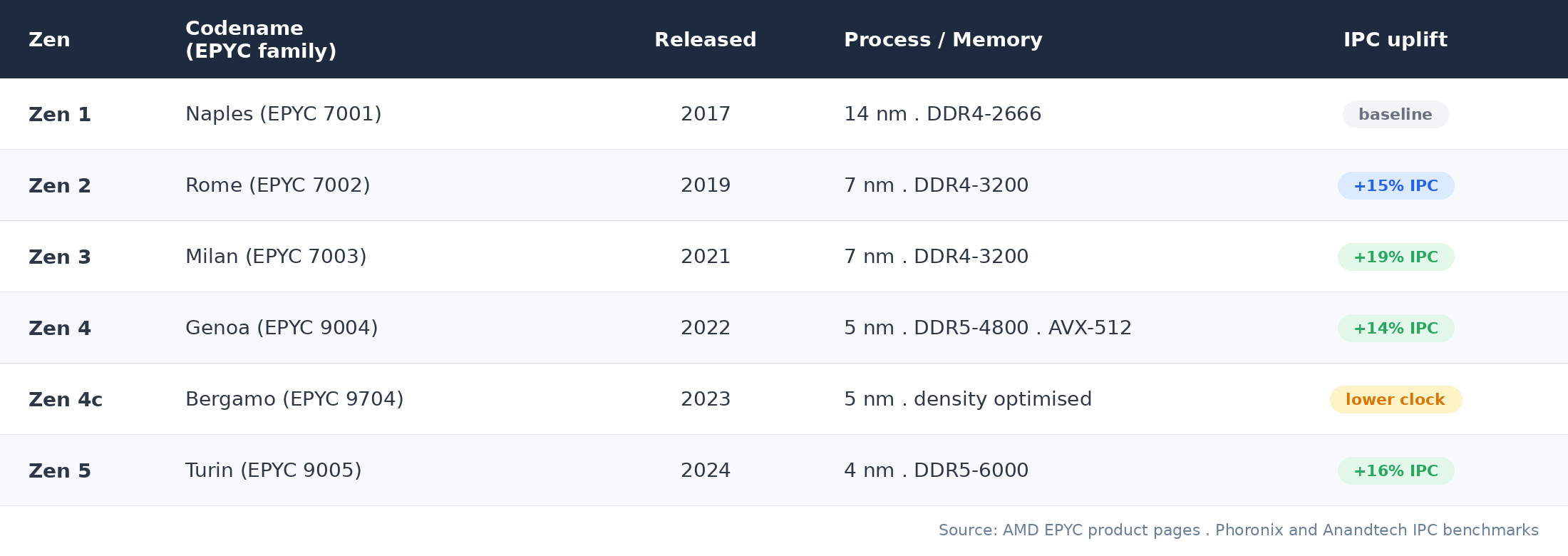The image size is (1568, 556).
Task: Click the green '+19% IPC' badge
Action: pyautogui.click(x=1396, y=257)
